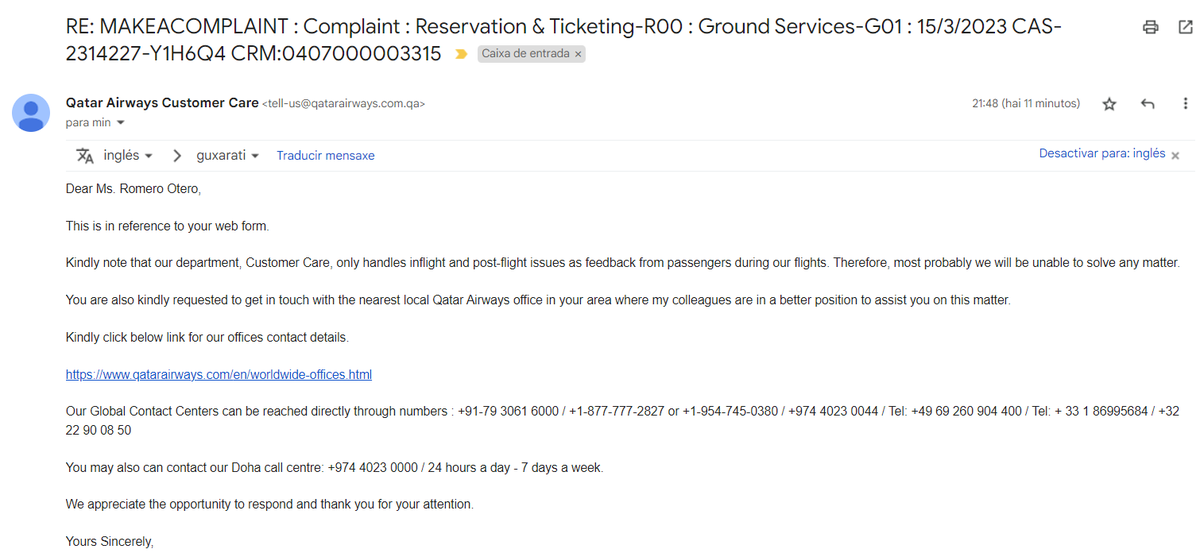This screenshot has width=1200, height=553.
Task: Click Traducir mensaxe link
Action: (325, 156)
